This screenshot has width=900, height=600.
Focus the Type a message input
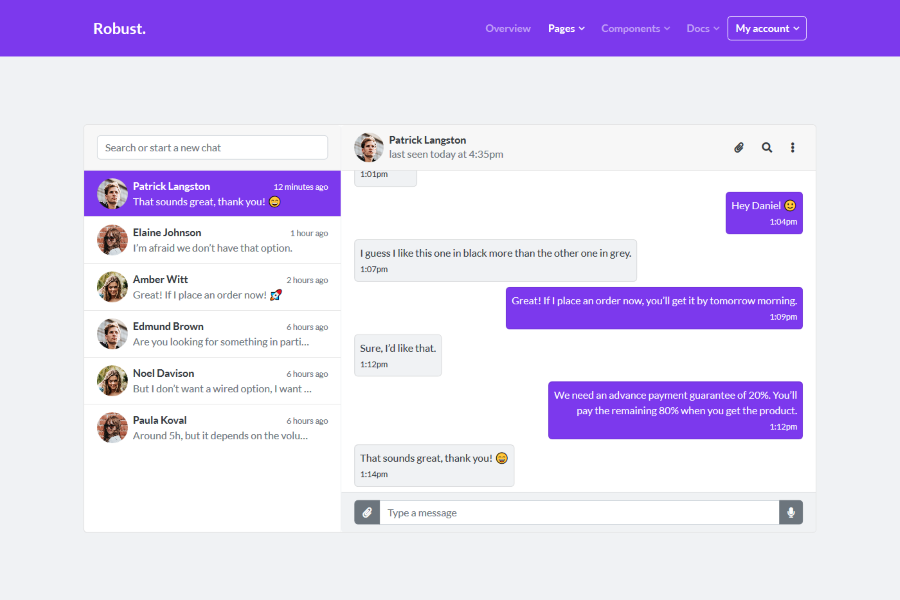(579, 513)
